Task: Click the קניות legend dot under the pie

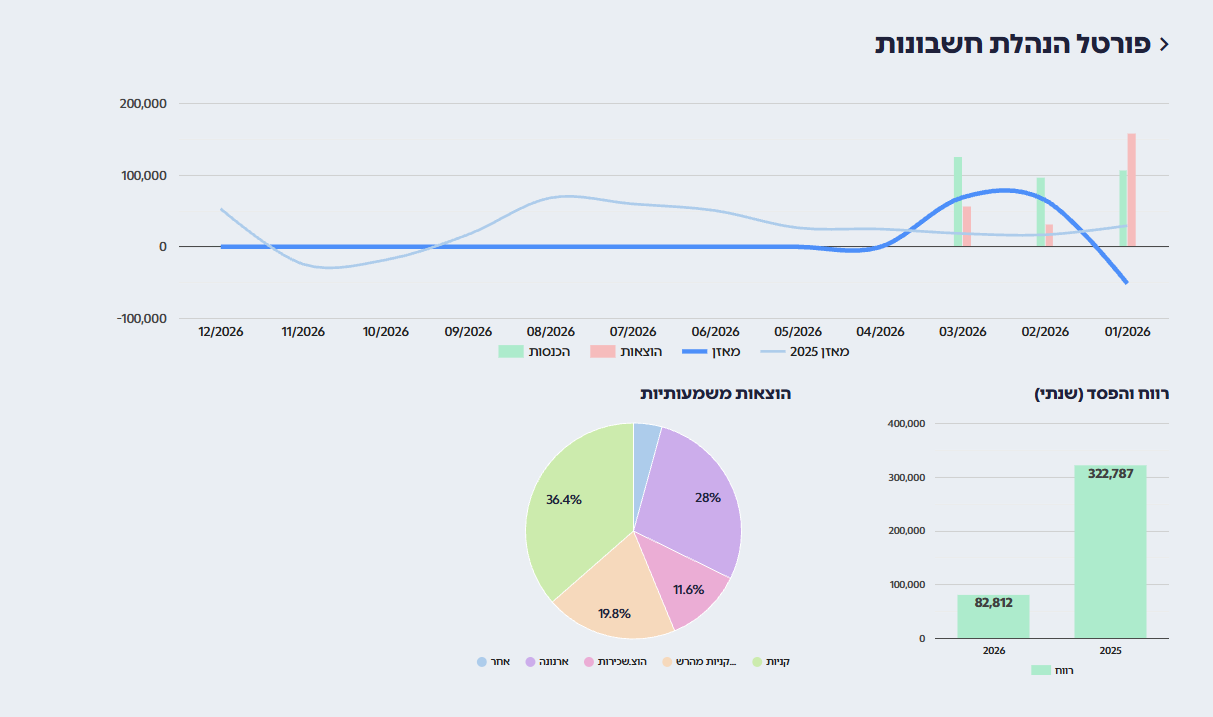Action: click(757, 662)
